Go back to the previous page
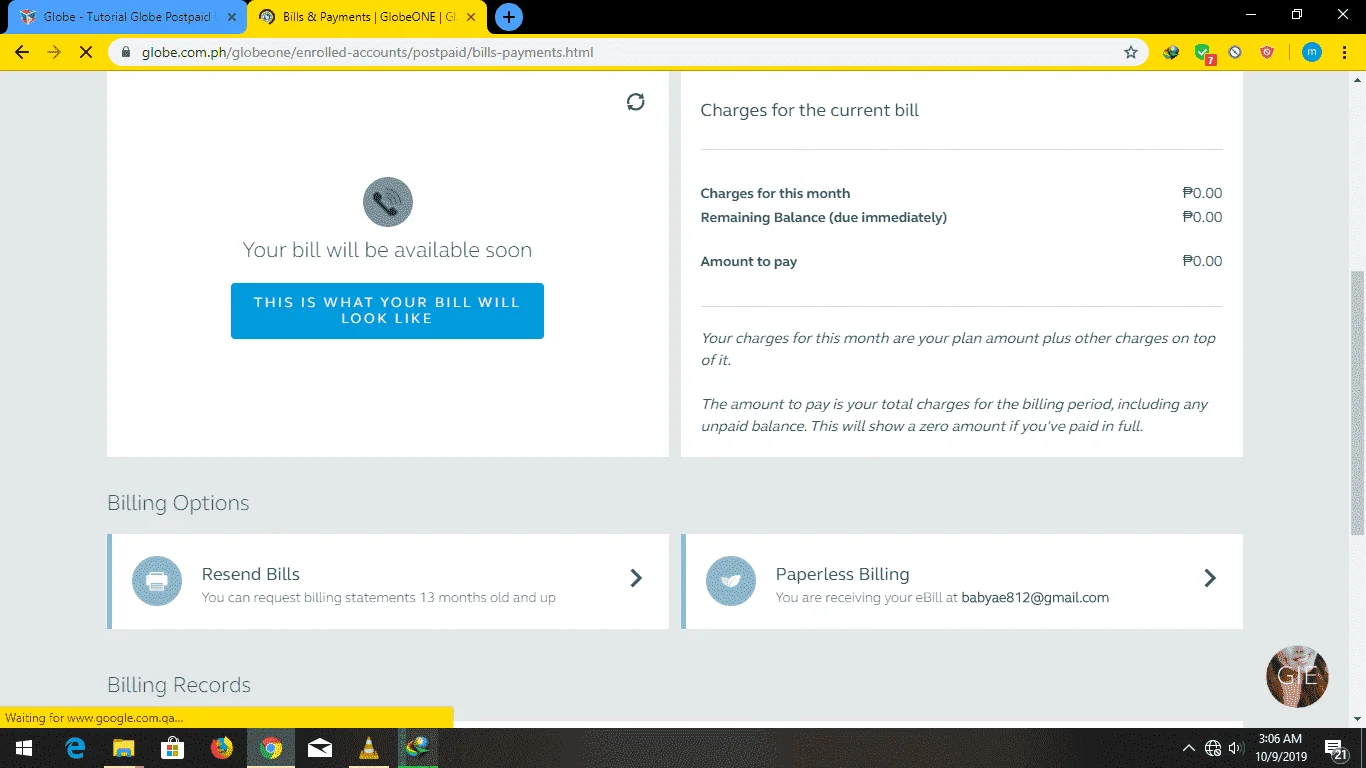This screenshot has height=768, width=1366. [22, 52]
